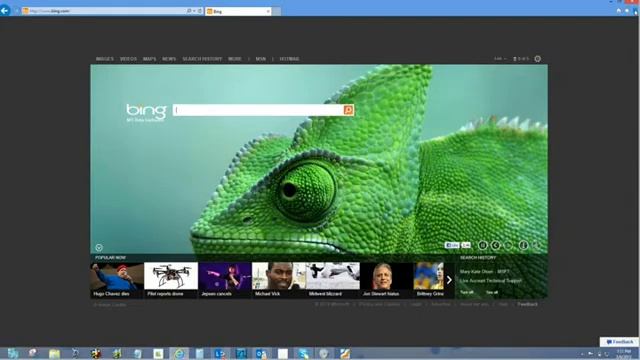Screen dimensions: 640x360
Task: Click the orange search magnifier button
Action: tap(348, 110)
